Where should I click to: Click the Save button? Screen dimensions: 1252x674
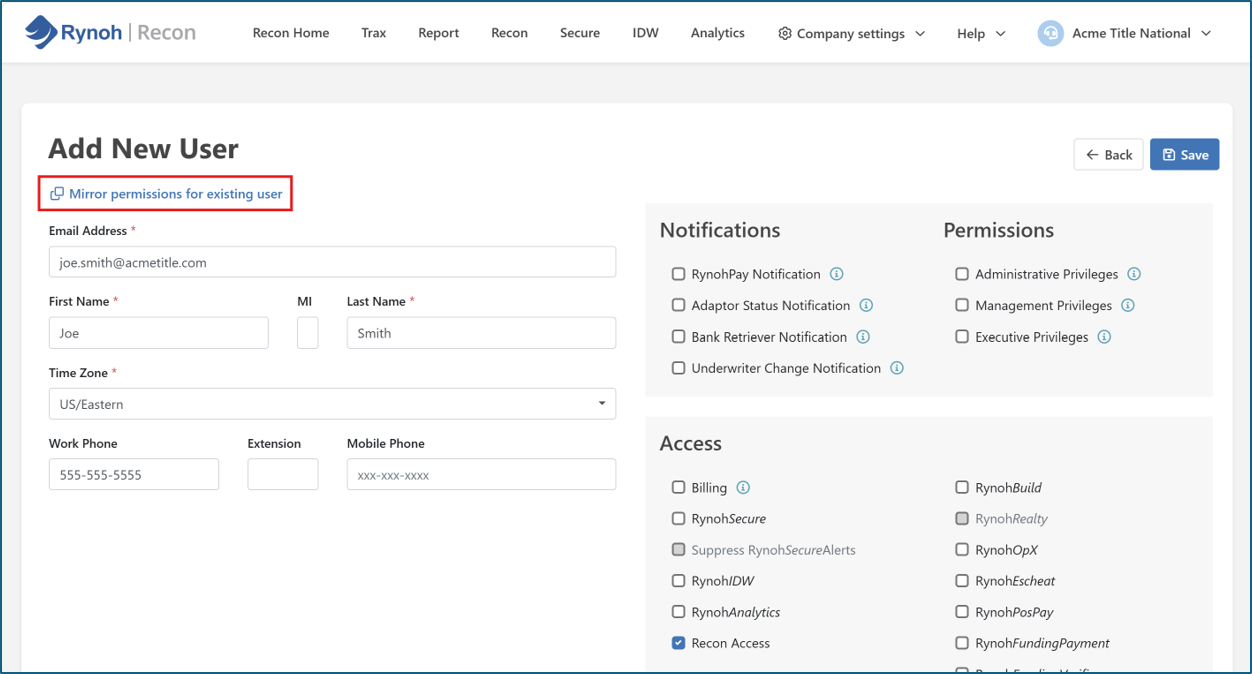point(1185,154)
